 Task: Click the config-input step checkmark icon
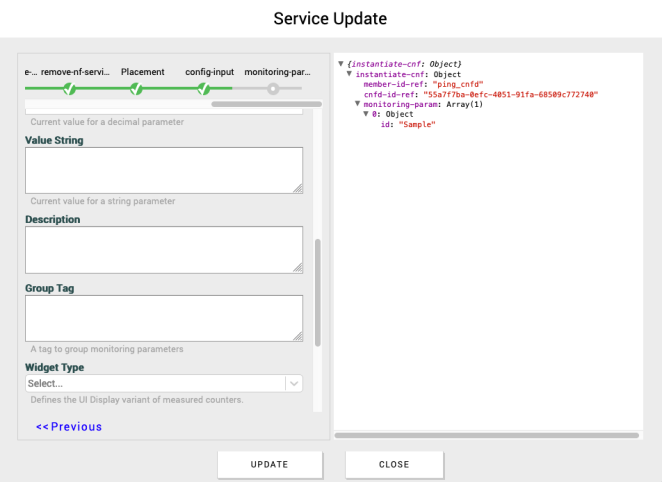coord(203,89)
